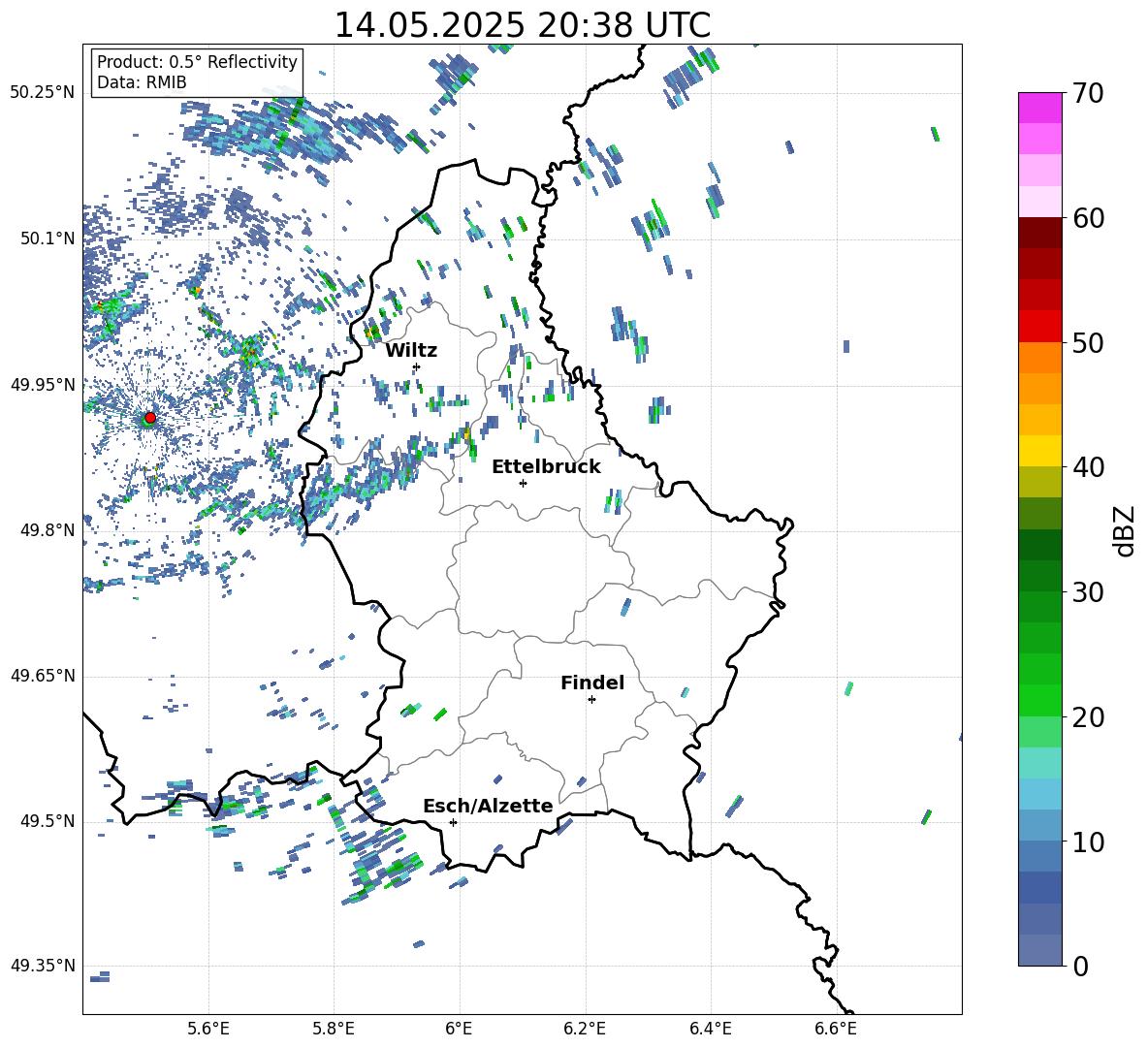Screen dimensions: 1148x1048
Task: Click the 50.1°N latitude tick label
Action: (47, 238)
